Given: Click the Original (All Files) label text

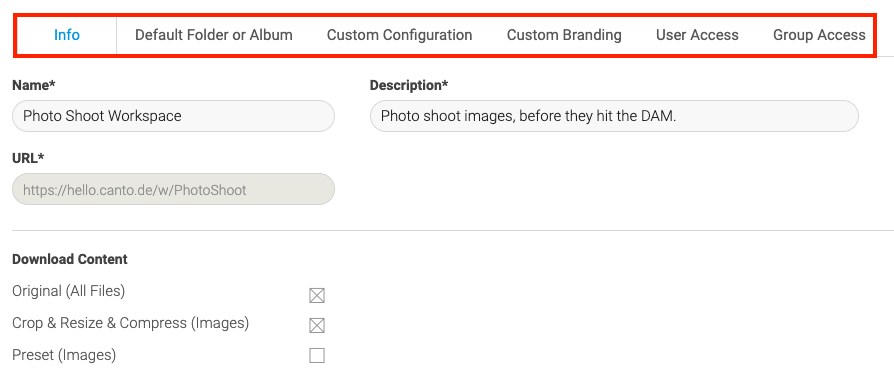Looking at the screenshot, I should (68, 292).
